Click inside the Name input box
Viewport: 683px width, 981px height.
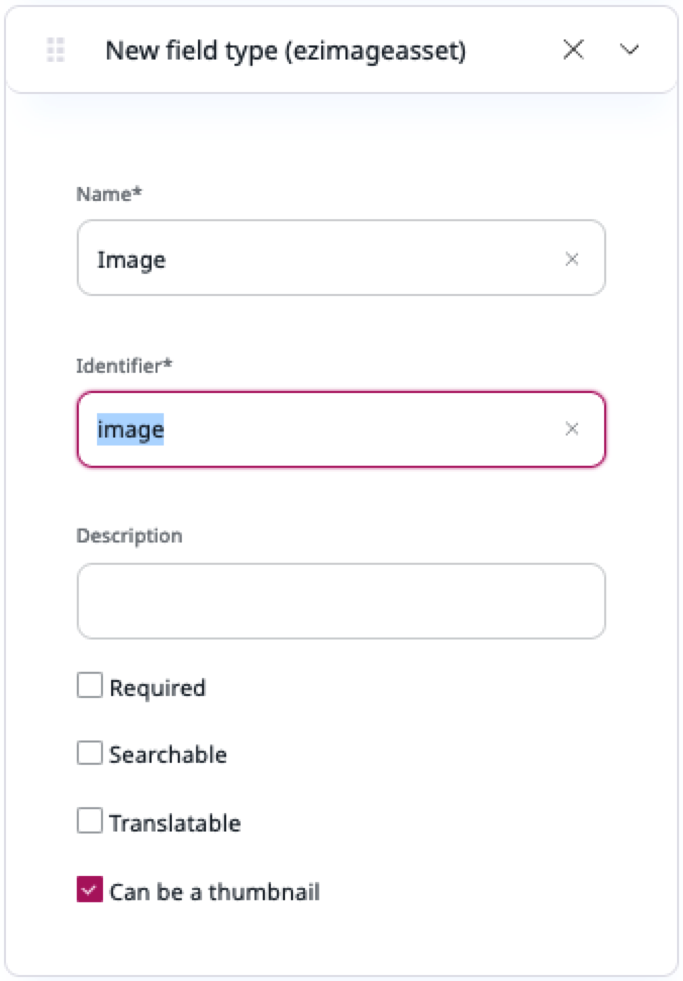tap(320, 259)
